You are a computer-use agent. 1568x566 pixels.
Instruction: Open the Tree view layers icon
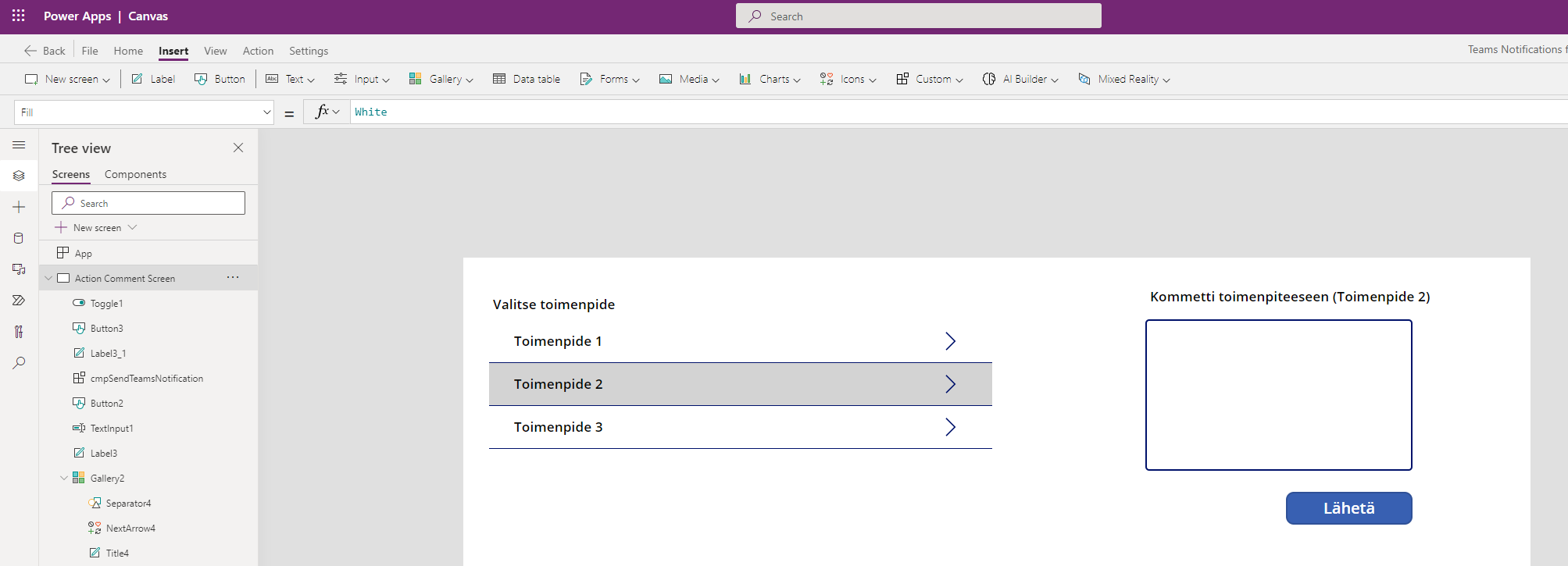point(19,176)
